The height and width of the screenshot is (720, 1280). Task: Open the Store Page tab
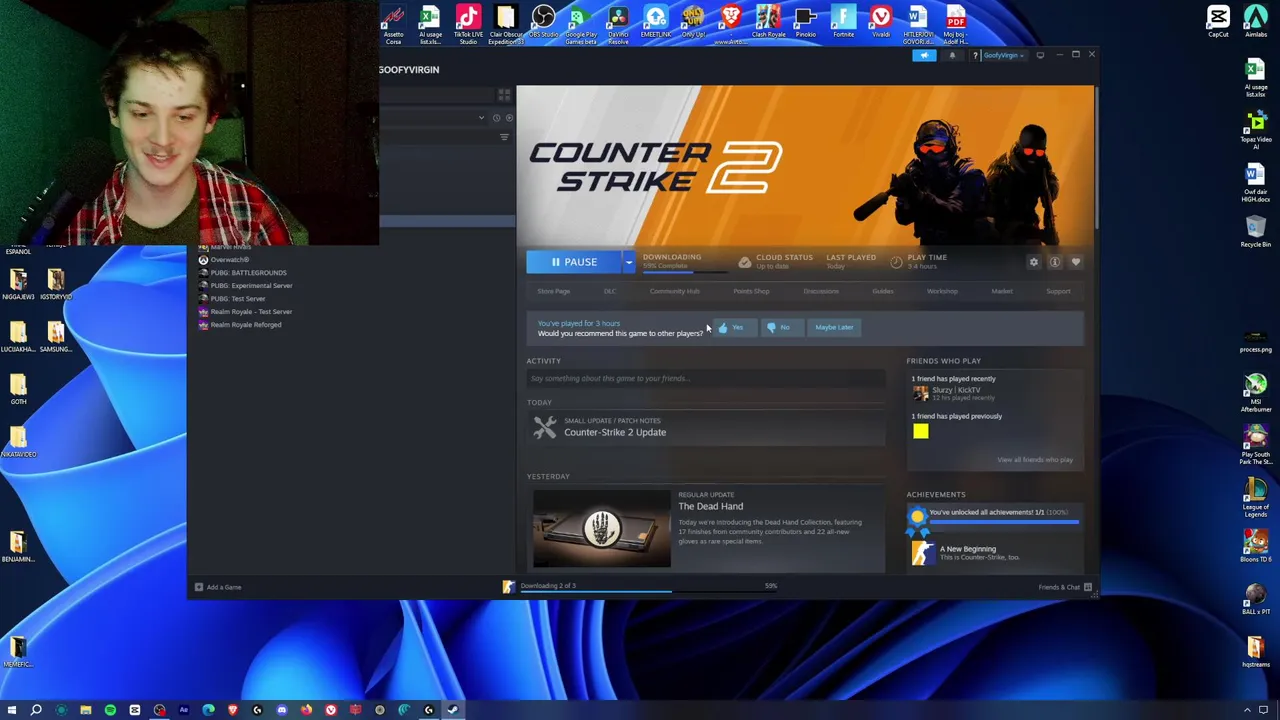point(553,291)
